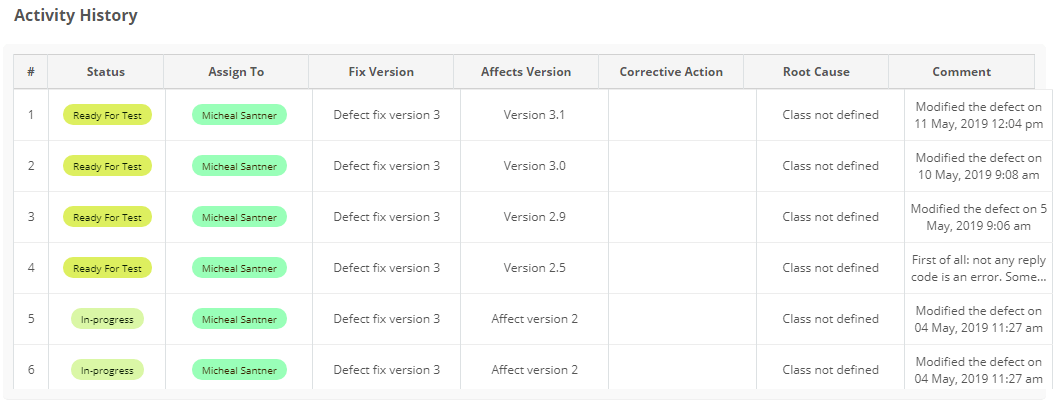1060x407 pixels.
Task: Select the Micheal Santner tag in row 2
Action: (239, 166)
